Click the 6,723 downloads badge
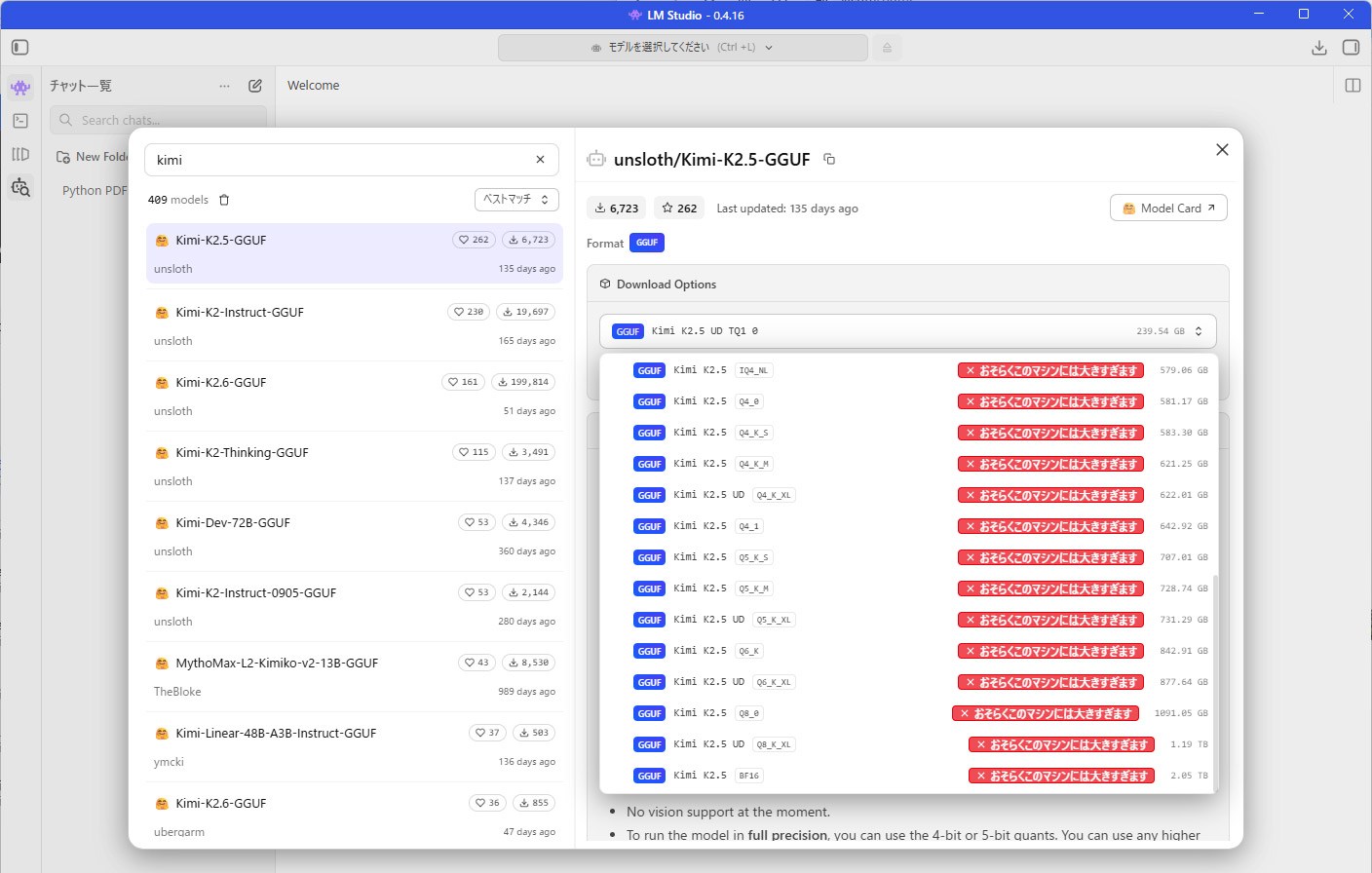This screenshot has height=873, width=1372. 617,208
